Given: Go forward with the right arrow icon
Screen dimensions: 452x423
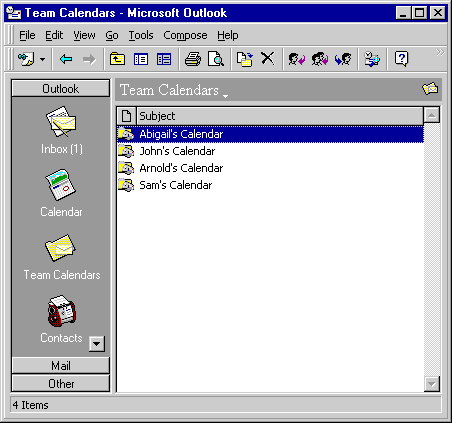Looking at the screenshot, I should point(89,59).
